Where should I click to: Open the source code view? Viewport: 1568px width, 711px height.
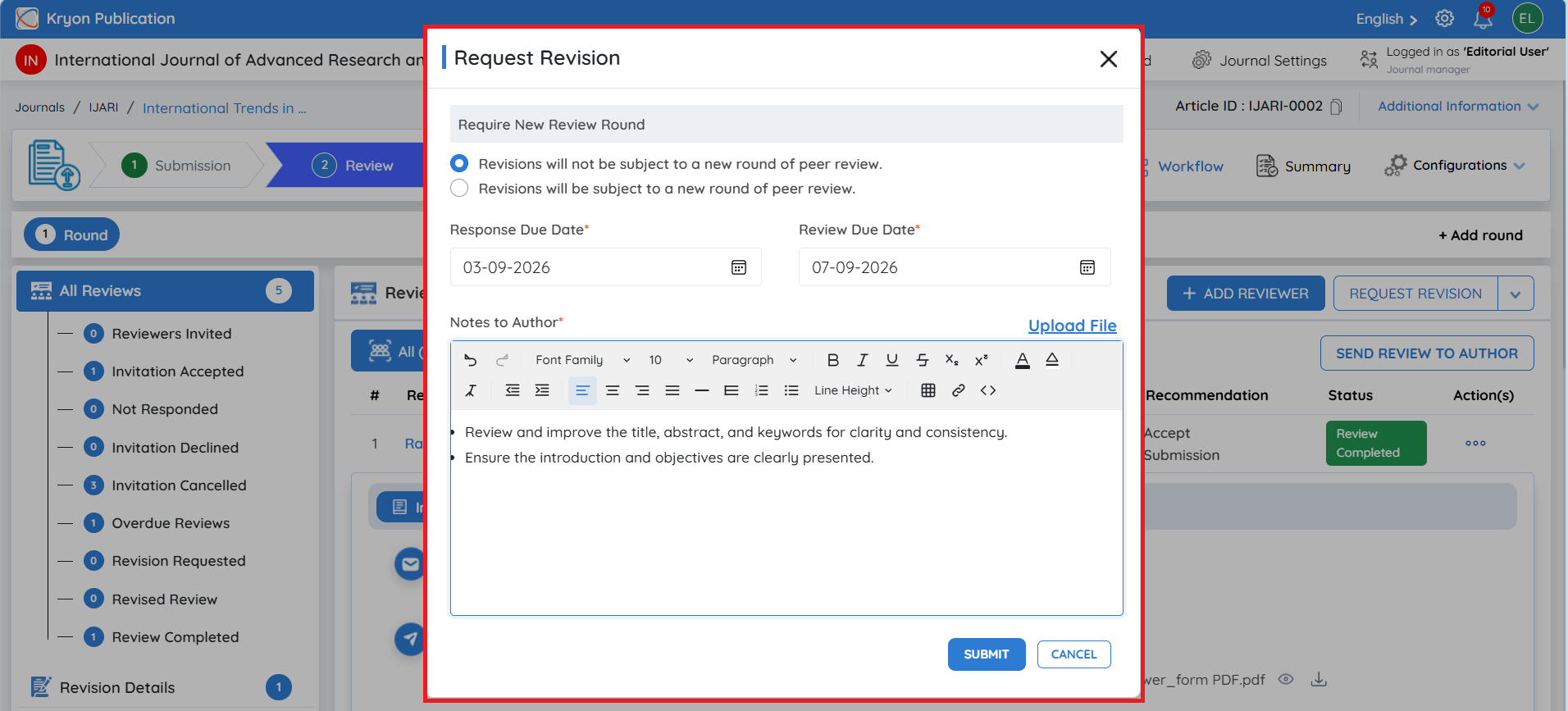tap(988, 390)
